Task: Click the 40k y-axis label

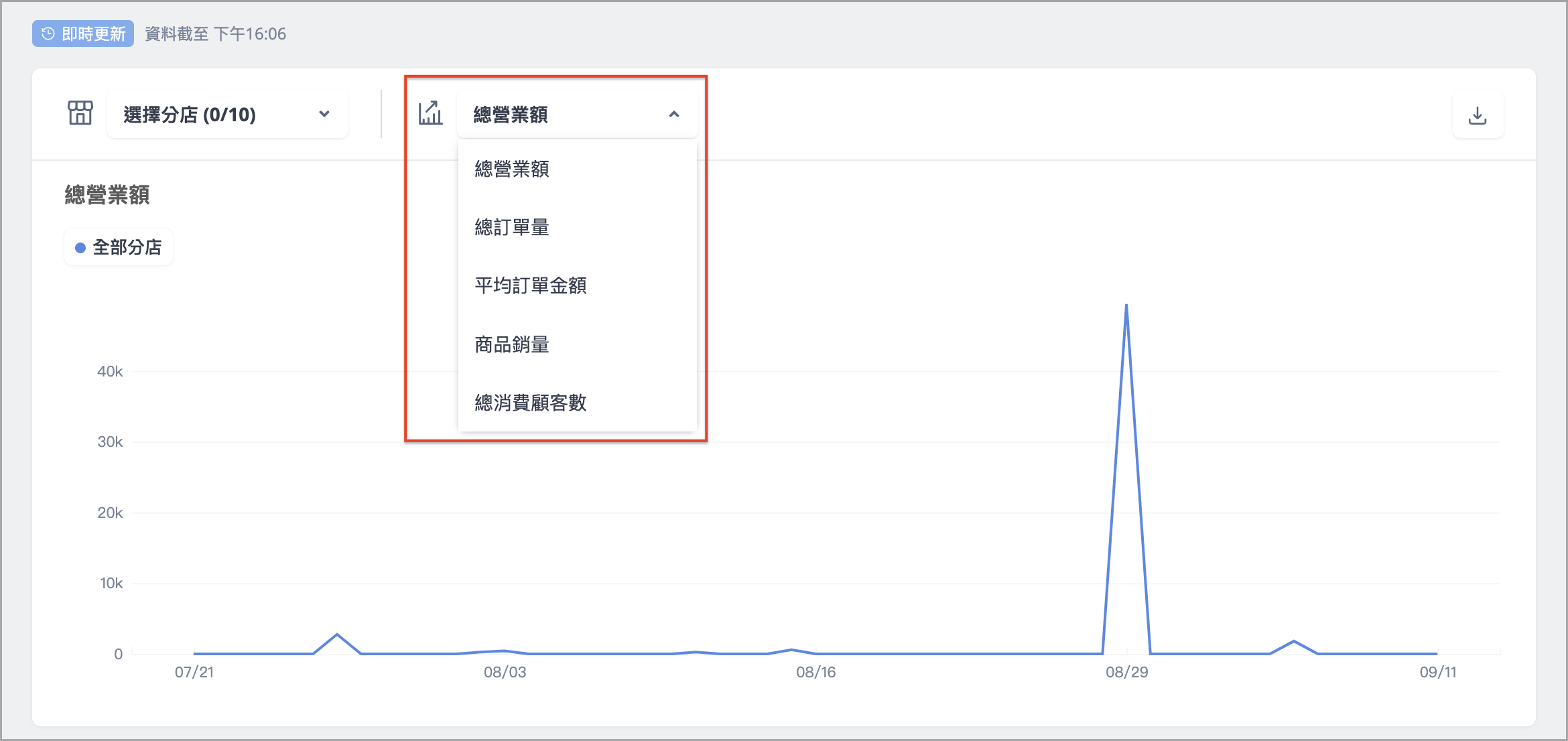Action: click(x=110, y=371)
